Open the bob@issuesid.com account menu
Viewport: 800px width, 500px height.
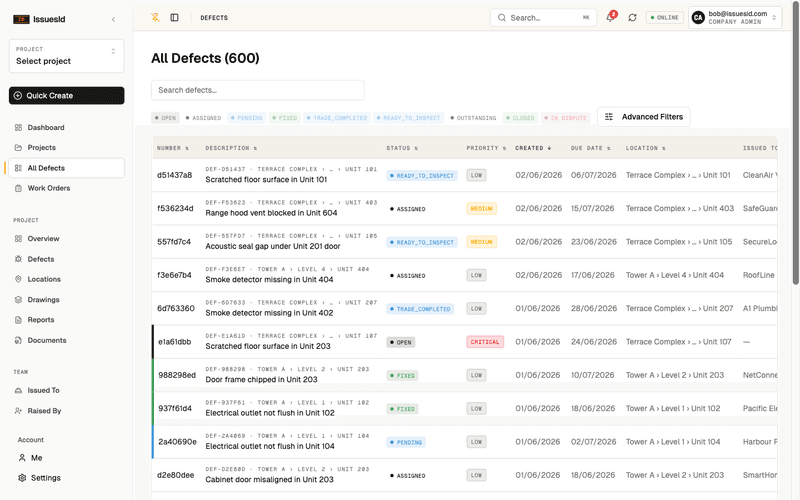(735, 18)
